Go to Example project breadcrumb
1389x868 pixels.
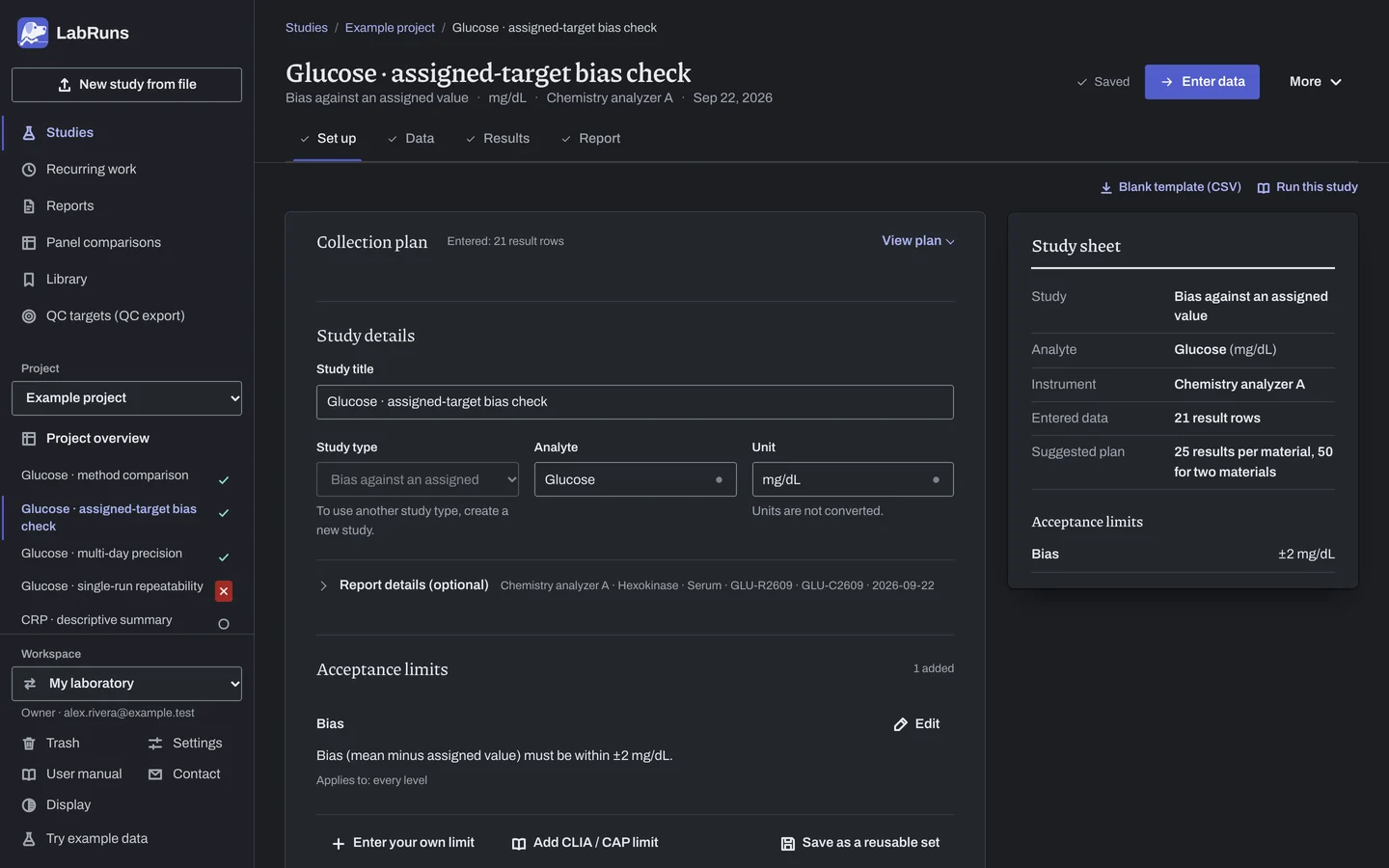[390, 28]
